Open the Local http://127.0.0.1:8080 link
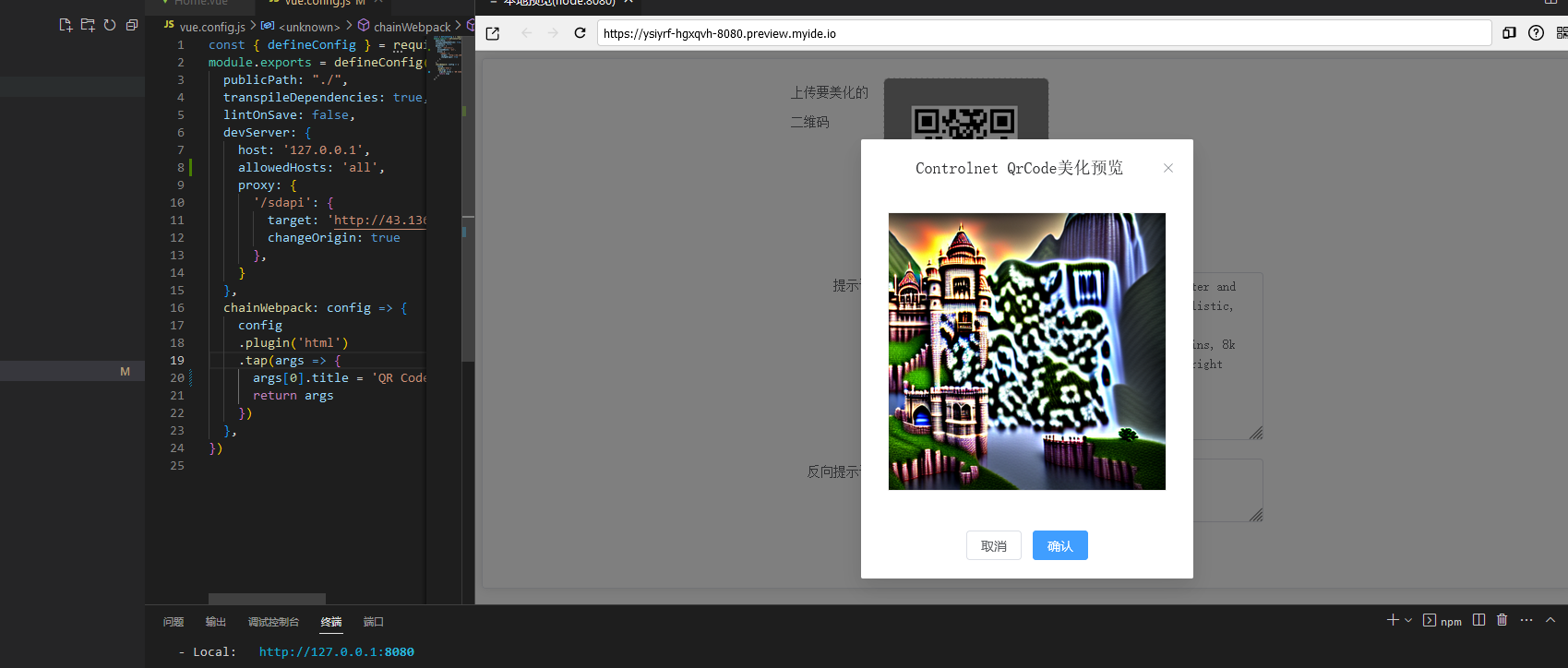Screen dimensions: 1568x668 pos(337,651)
